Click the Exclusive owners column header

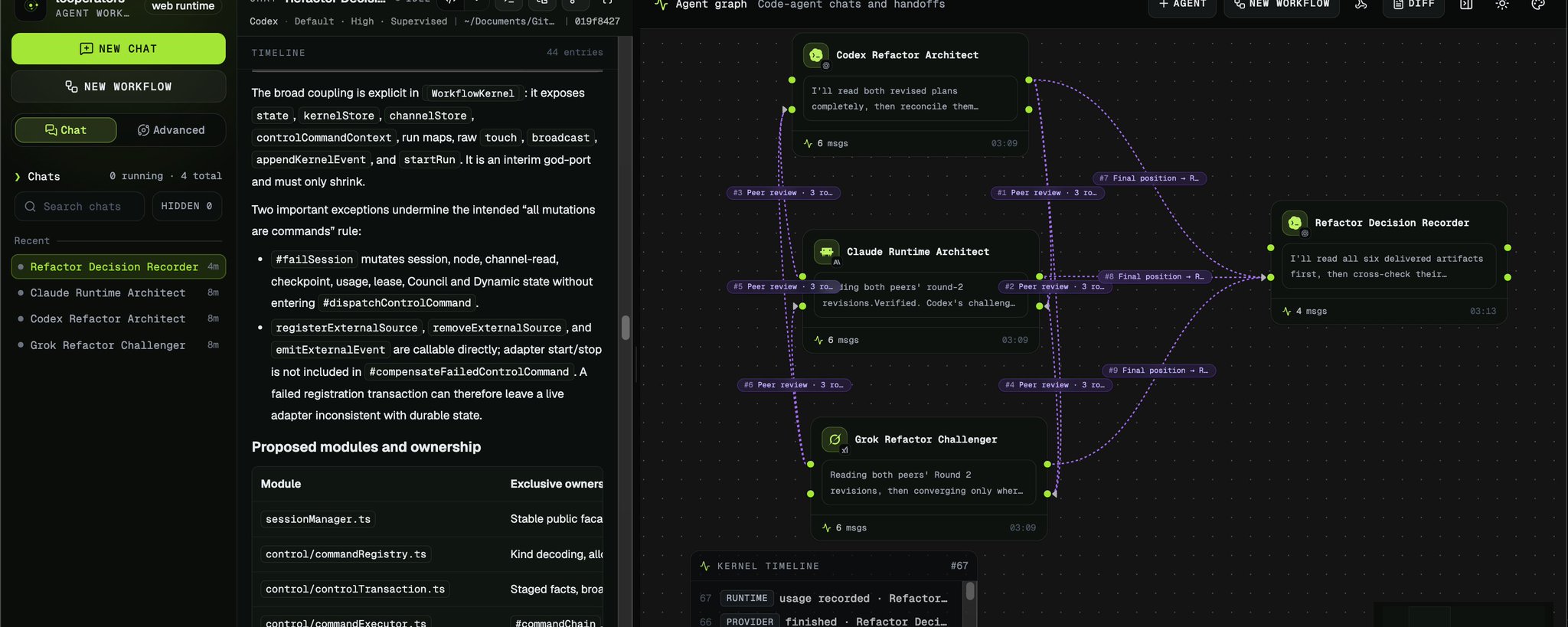(x=557, y=484)
